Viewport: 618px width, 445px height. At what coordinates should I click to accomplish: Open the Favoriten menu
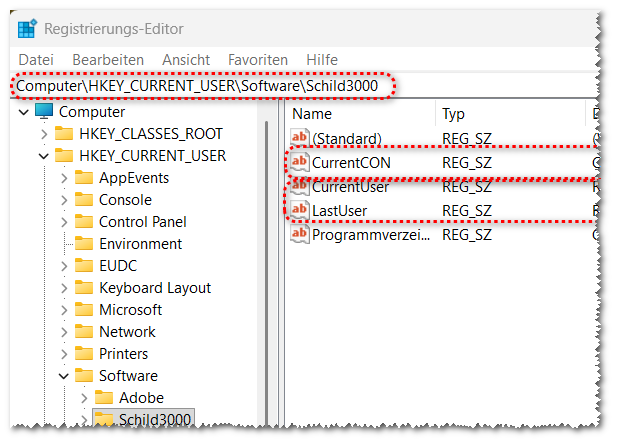point(257,60)
